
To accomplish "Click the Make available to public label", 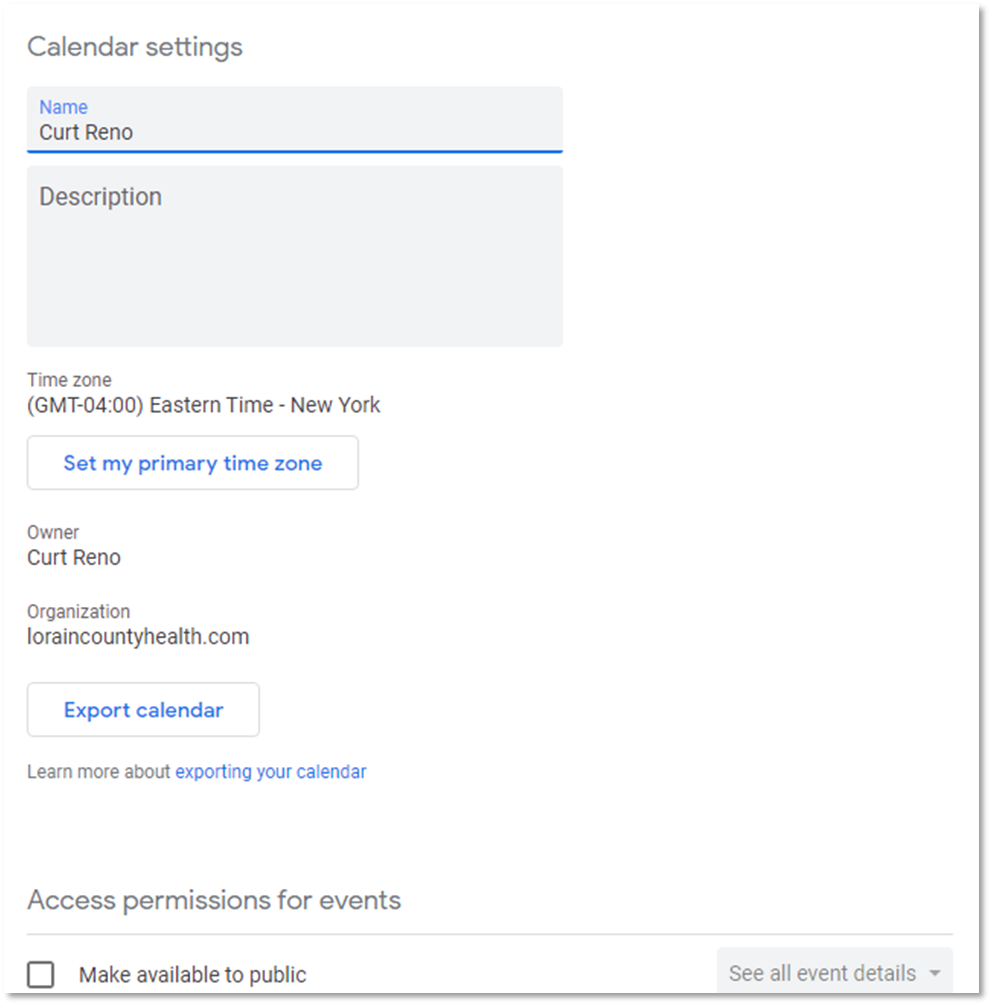I will (192, 975).
